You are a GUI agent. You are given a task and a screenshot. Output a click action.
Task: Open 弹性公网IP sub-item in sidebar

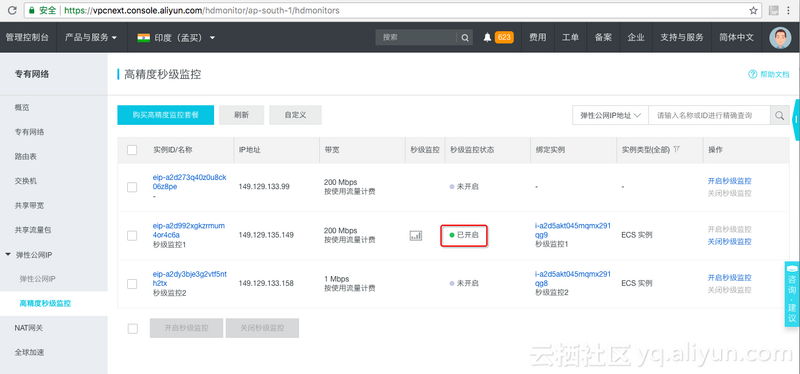[x=38, y=279]
